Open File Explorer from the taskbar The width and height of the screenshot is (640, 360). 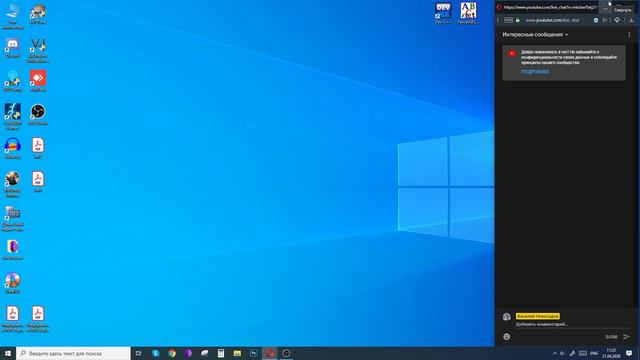pyautogui.click(x=237, y=353)
